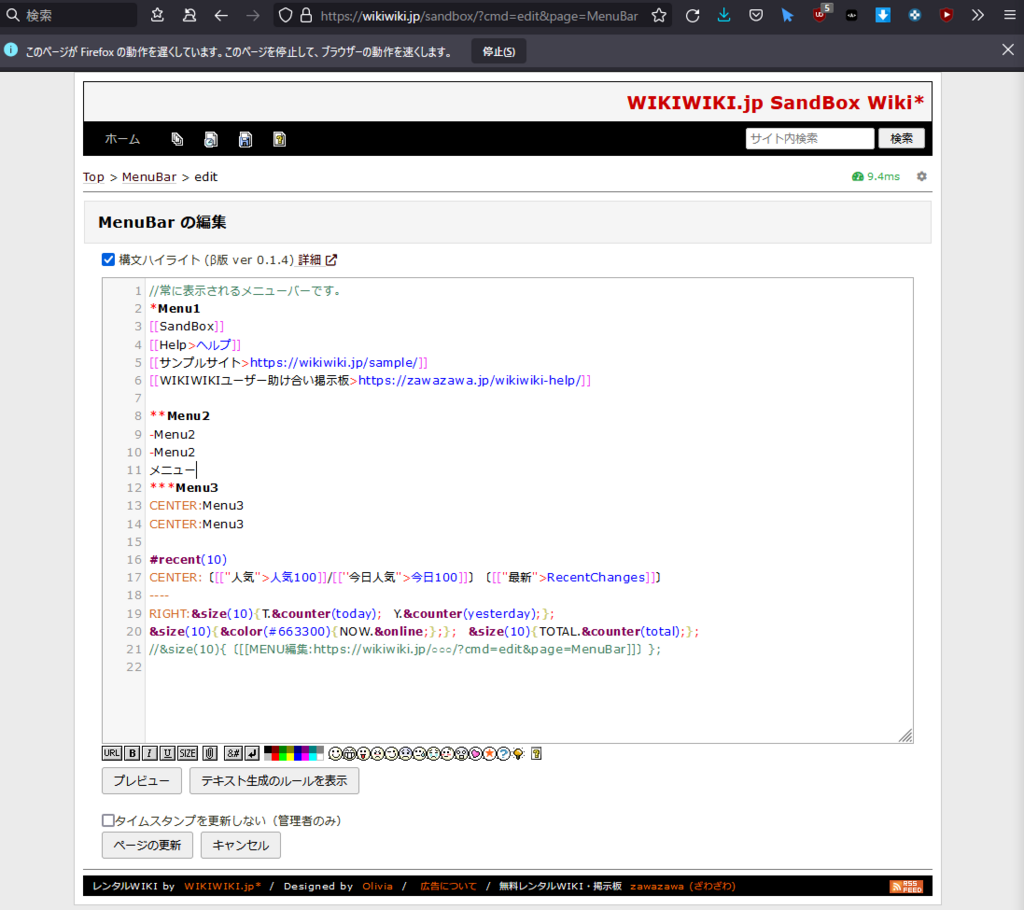Insert the plain smile emoticon

coord(335,754)
